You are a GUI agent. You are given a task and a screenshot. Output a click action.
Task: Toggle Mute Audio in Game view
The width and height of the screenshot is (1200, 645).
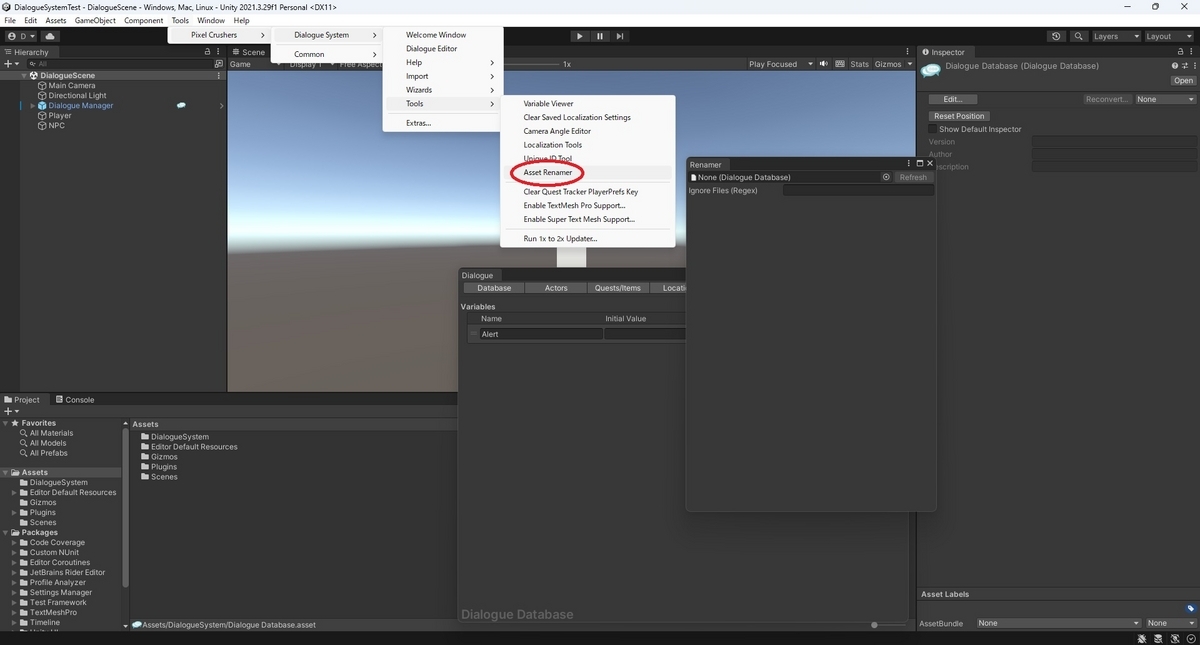[824, 64]
